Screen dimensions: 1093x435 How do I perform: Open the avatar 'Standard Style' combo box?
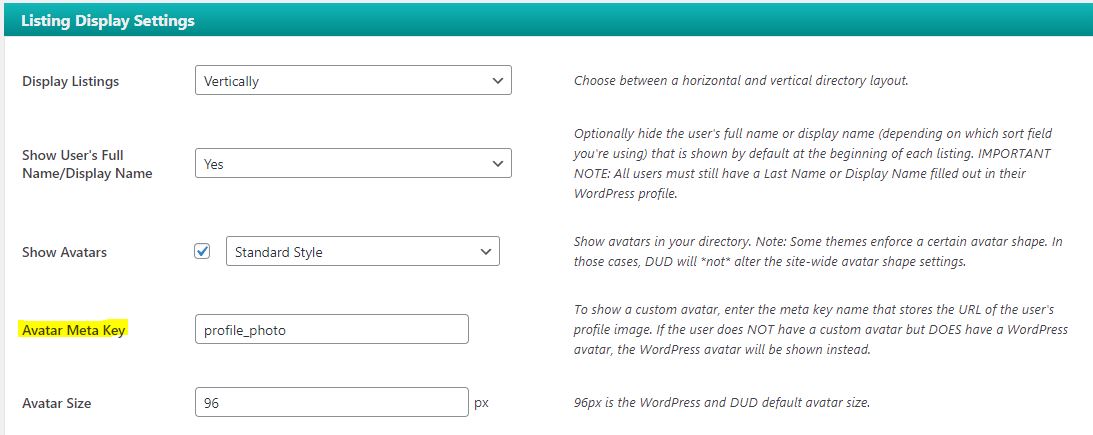pyautogui.click(x=362, y=252)
